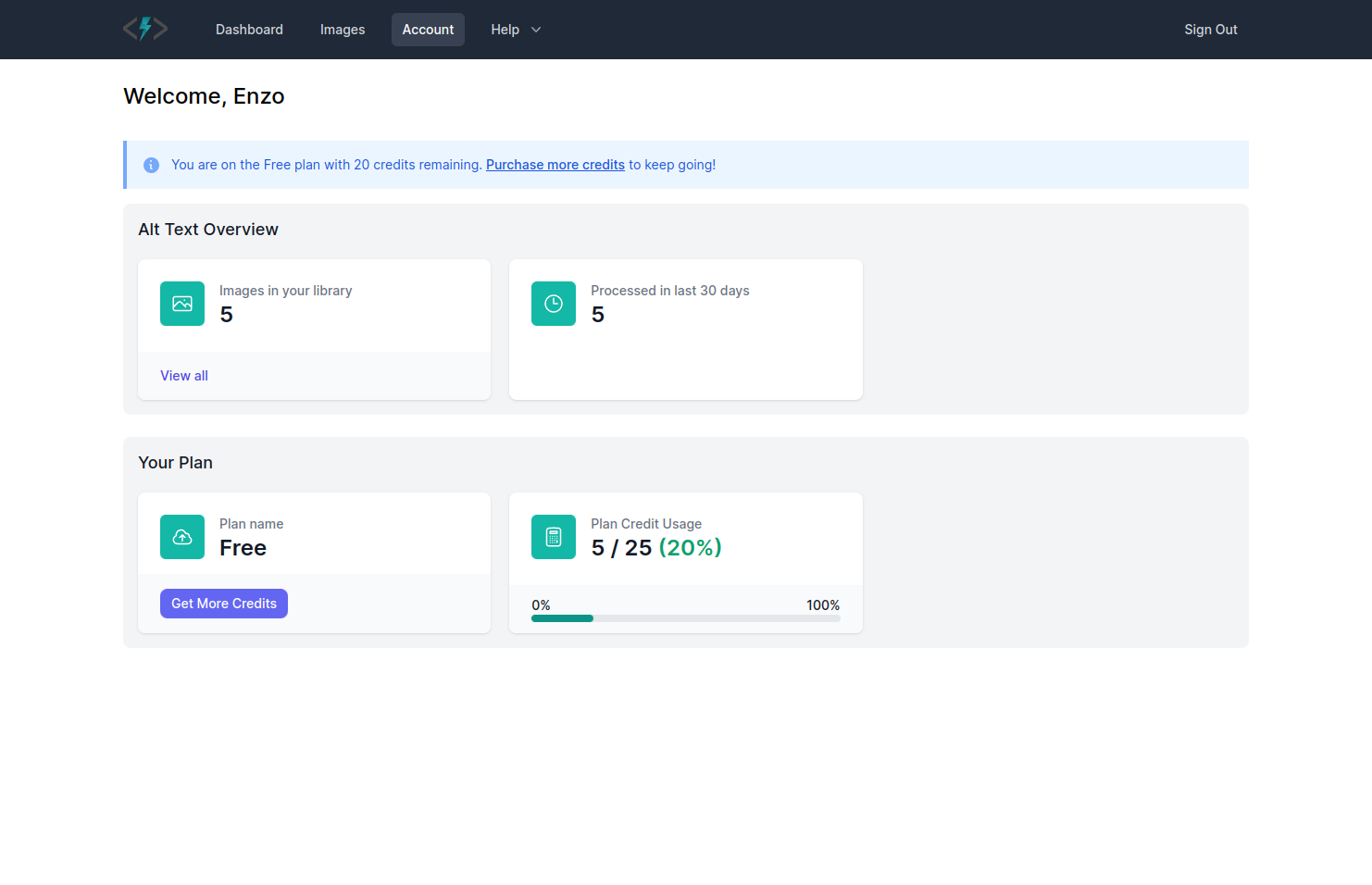1372x885 pixels.
Task: Click the 'Plan name' label
Action: click(252, 524)
